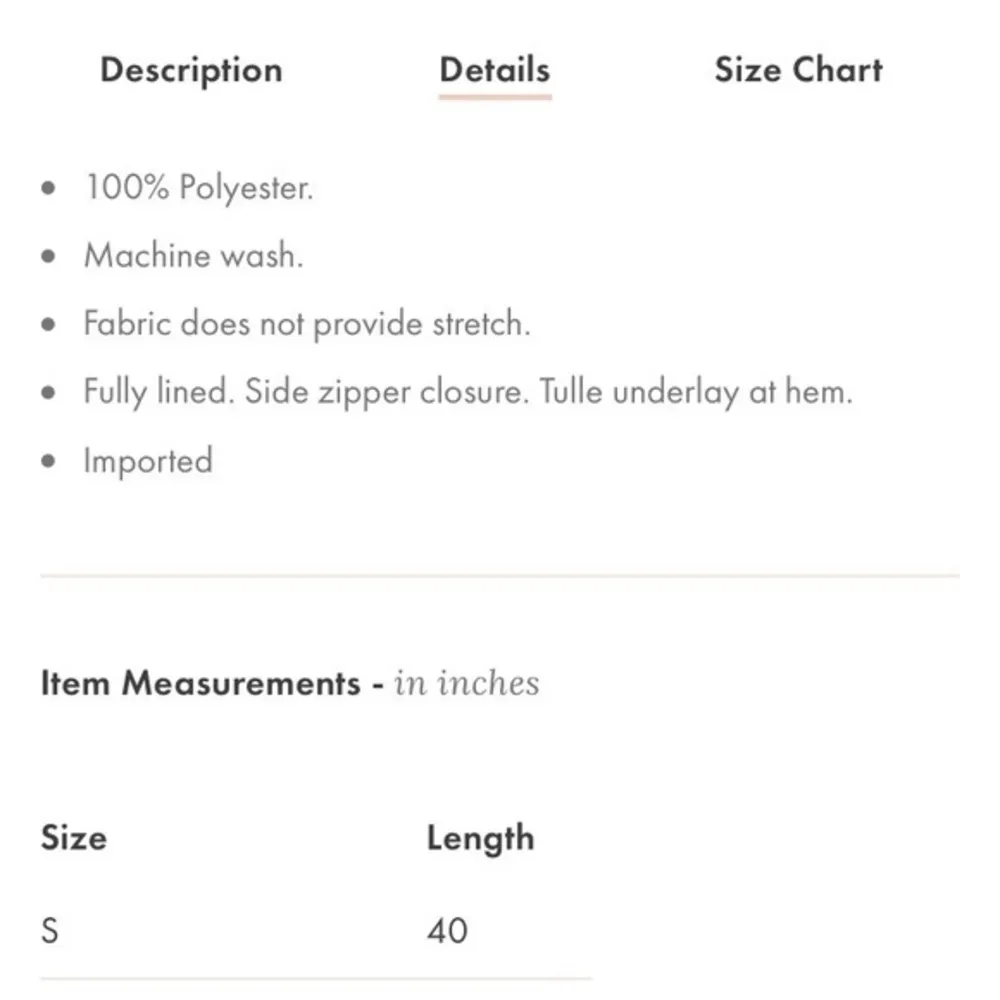Image resolution: width=1000 pixels, height=1000 pixels.
Task: Click the 40 length value
Action: [448, 931]
